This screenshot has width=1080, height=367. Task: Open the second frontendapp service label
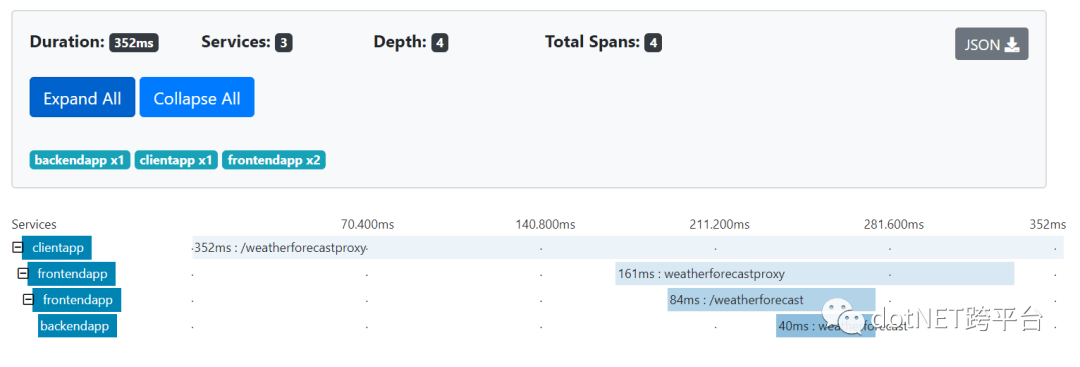coord(77,300)
